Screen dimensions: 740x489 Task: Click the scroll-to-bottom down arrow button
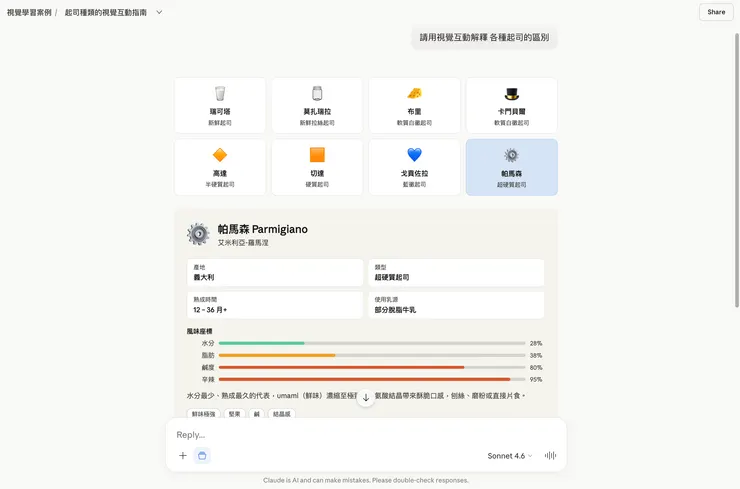click(x=366, y=397)
